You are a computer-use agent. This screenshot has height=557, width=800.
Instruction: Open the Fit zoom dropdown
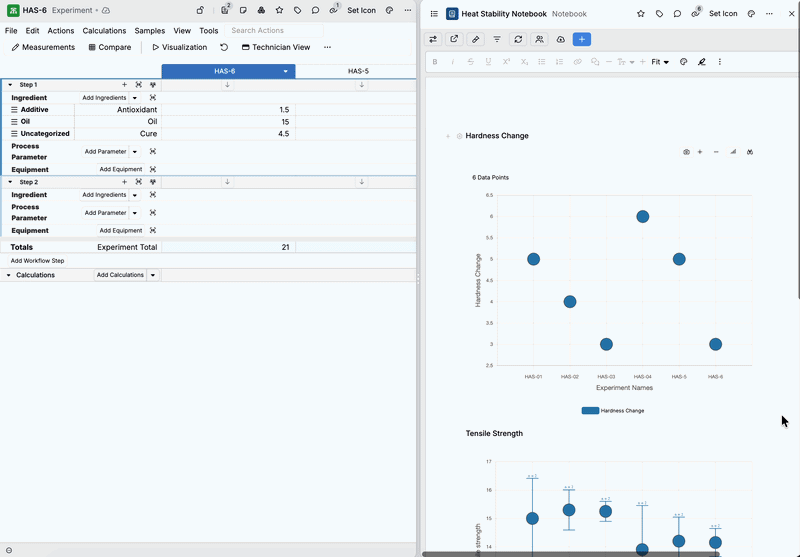(x=660, y=62)
